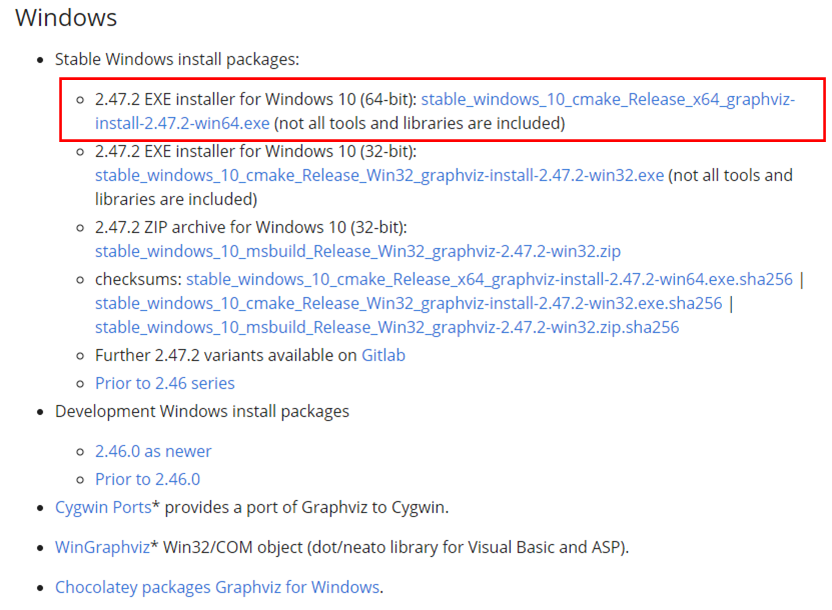Visit the Cygwin Ports link
This screenshot has width=832, height=610.
(x=103, y=507)
